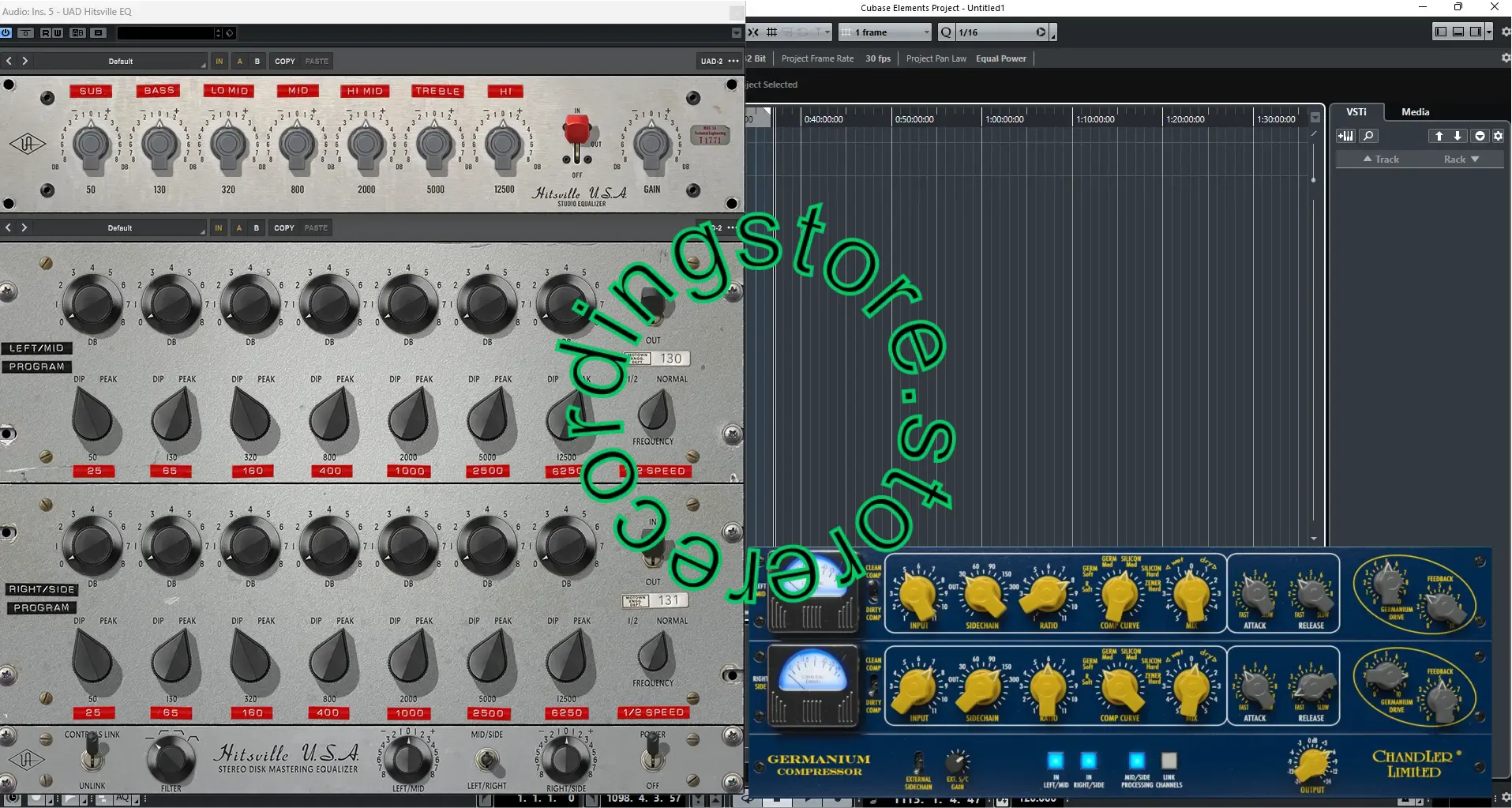This screenshot has width=1512, height=808.
Task: Click COPY on mastering EQ toolbar
Action: coord(284,227)
